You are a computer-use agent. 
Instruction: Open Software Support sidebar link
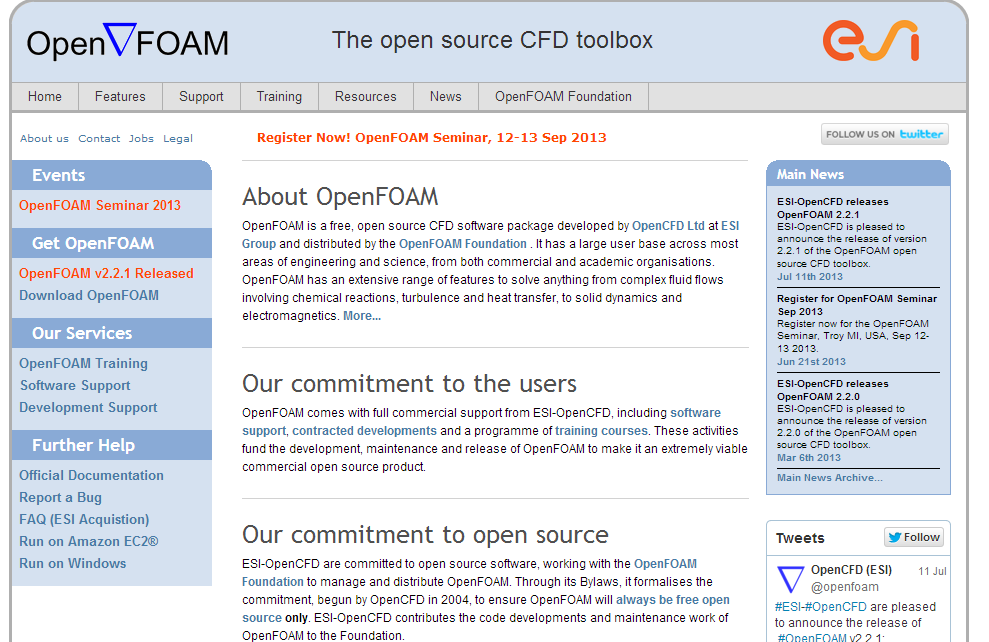(x=75, y=386)
